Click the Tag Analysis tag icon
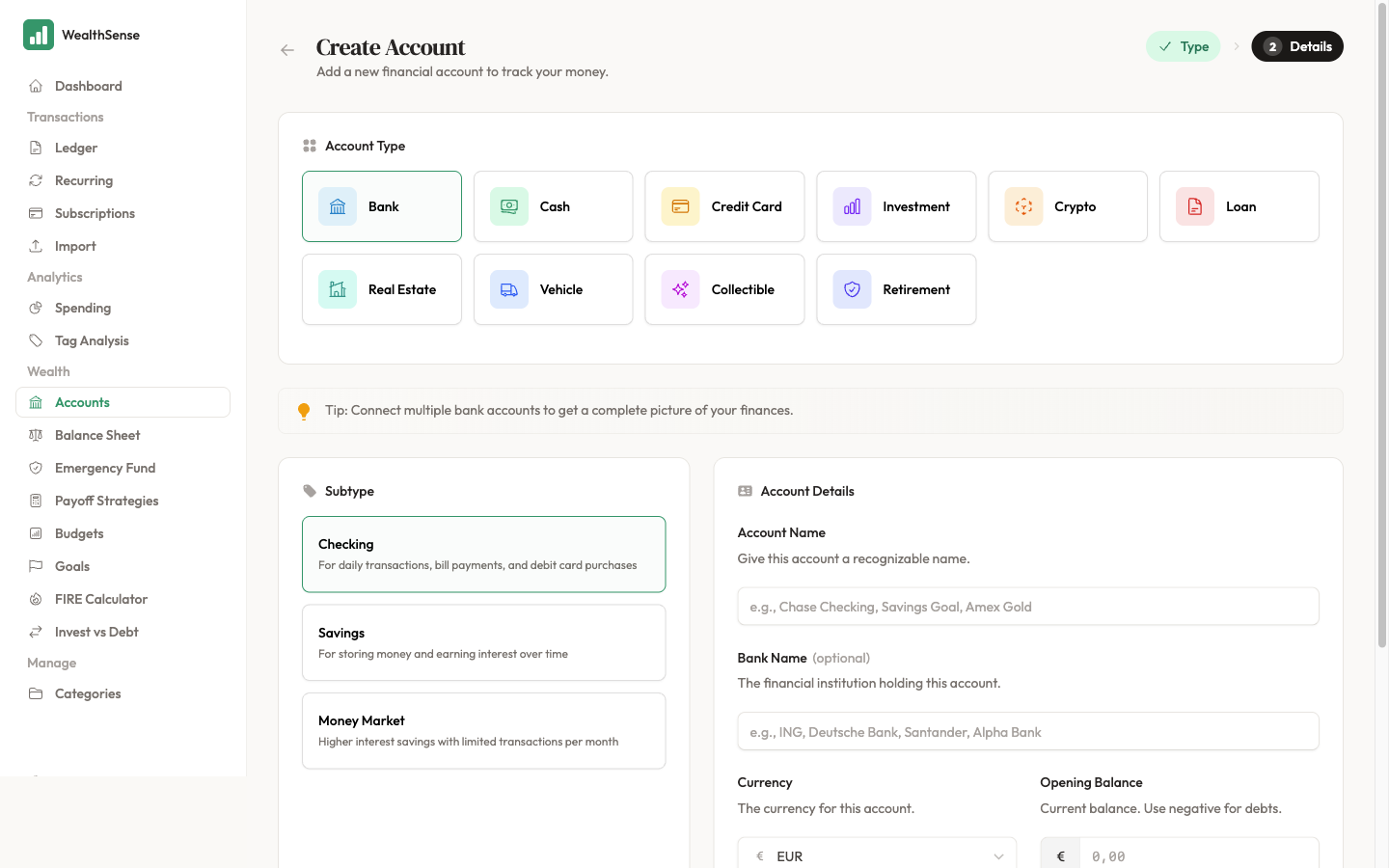Image resolution: width=1389 pixels, height=868 pixels. pos(36,340)
